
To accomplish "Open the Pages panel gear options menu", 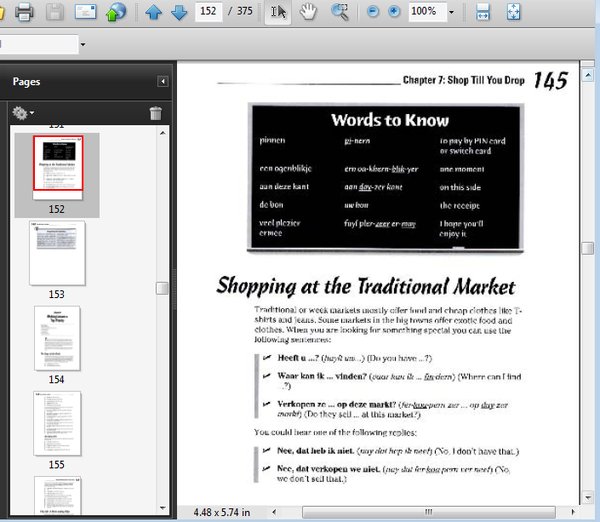I will click(22, 114).
